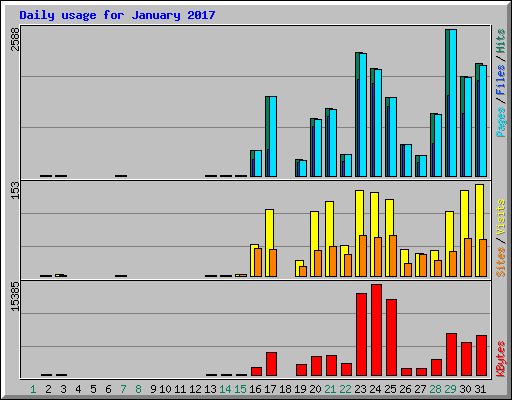Select green day label 21

click(x=330, y=389)
